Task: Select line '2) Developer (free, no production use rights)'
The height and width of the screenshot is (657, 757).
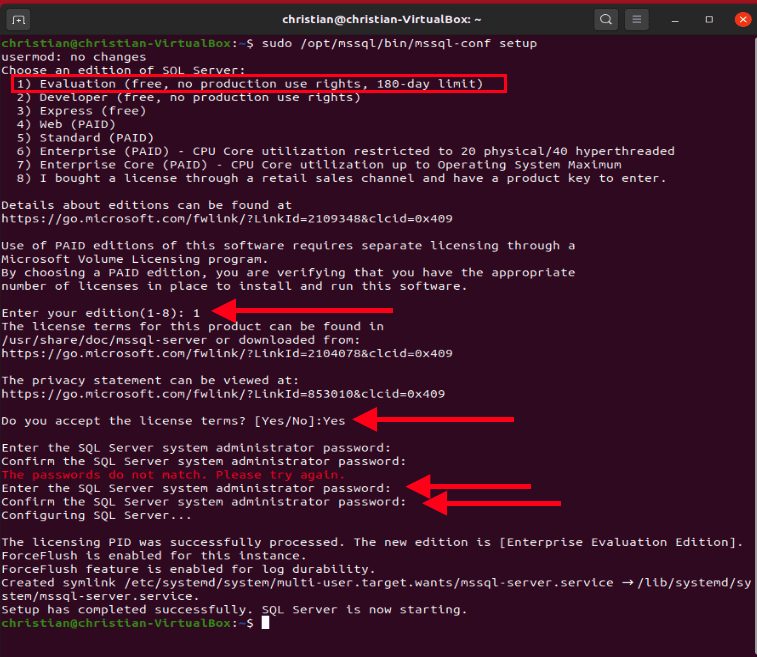Action: 188,98
